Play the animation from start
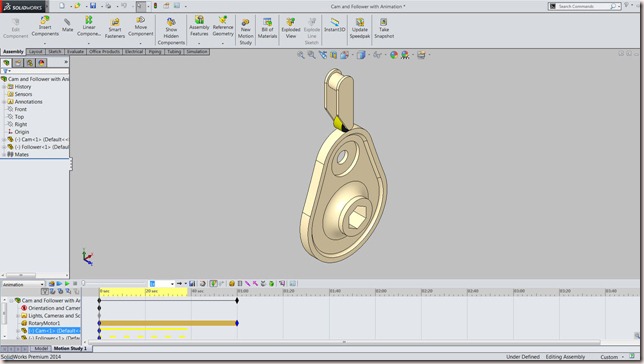The image size is (644, 364). point(59,284)
